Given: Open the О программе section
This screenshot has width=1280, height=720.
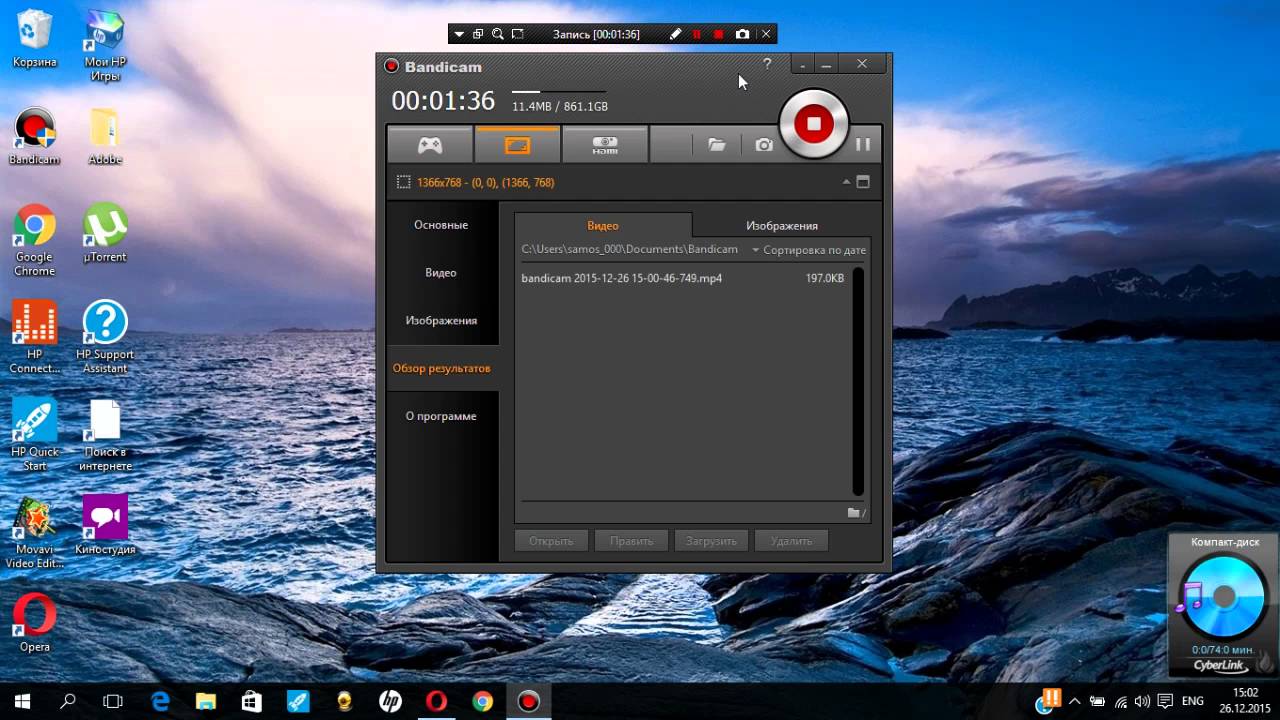Looking at the screenshot, I should point(441,416).
